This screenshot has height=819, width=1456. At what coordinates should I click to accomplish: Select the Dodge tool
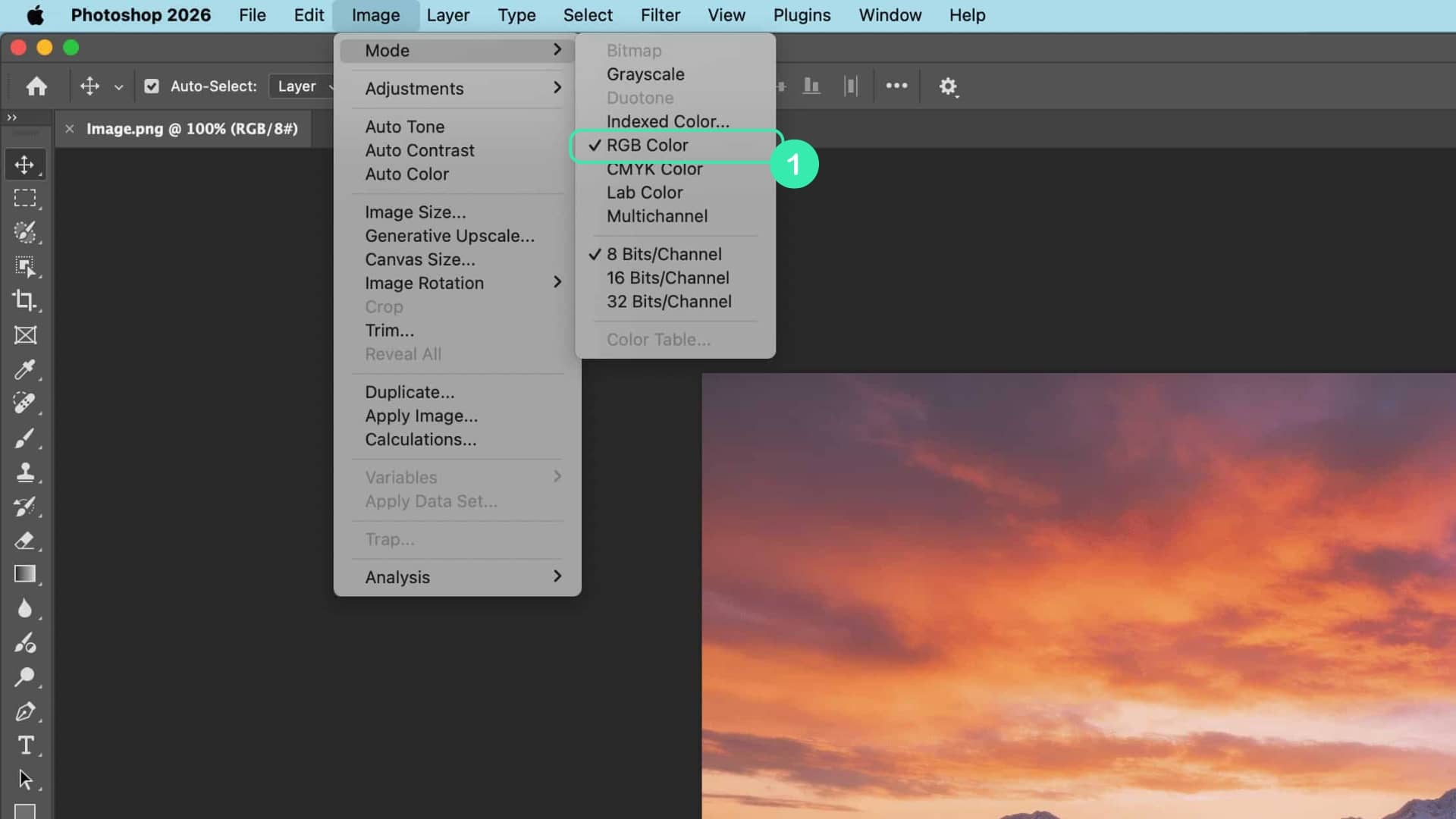click(x=25, y=677)
